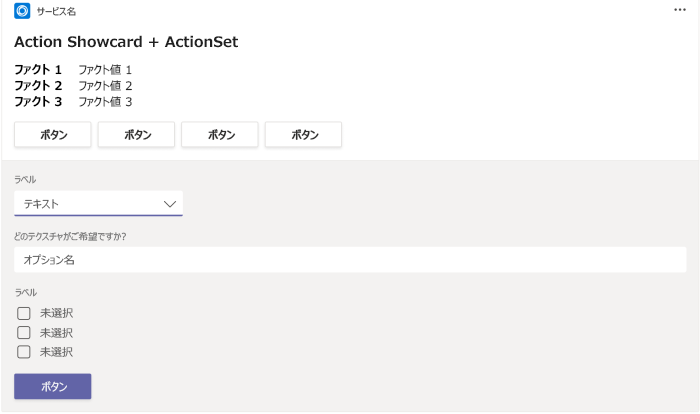
Task: Choose the third ボタン in the action row
Action: 220,134
